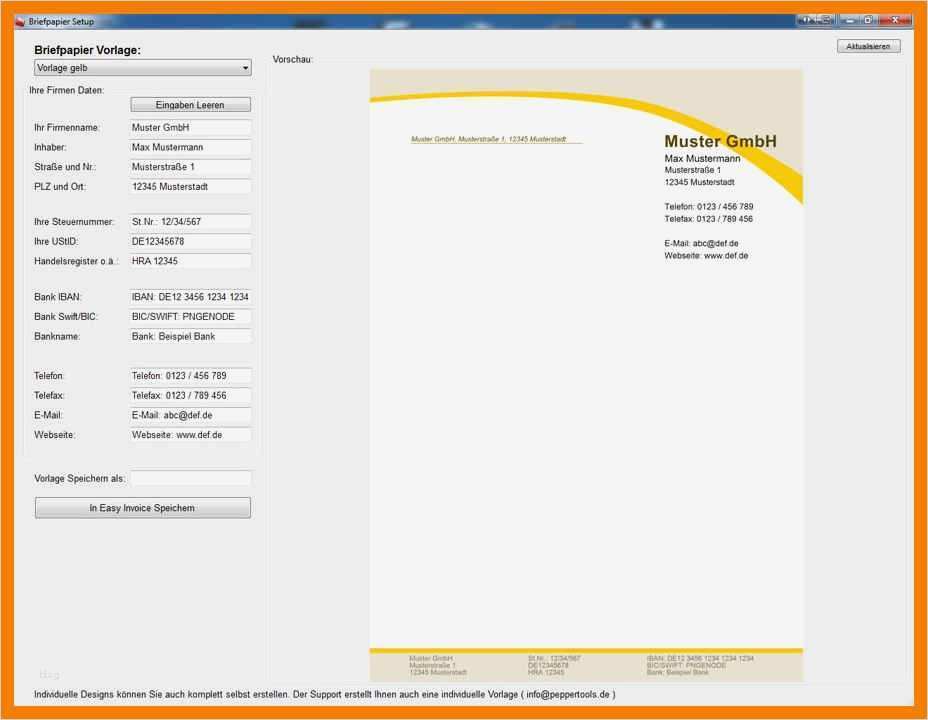Select the Inhaber field with Max Mustermann
The width and height of the screenshot is (928, 720).
tap(190, 147)
